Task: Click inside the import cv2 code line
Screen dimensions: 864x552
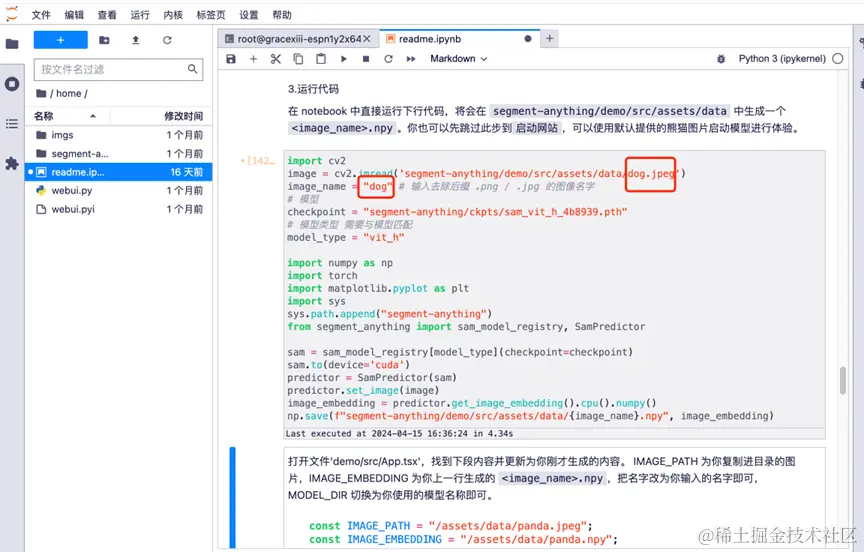Action: pyautogui.click(x=316, y=161)
